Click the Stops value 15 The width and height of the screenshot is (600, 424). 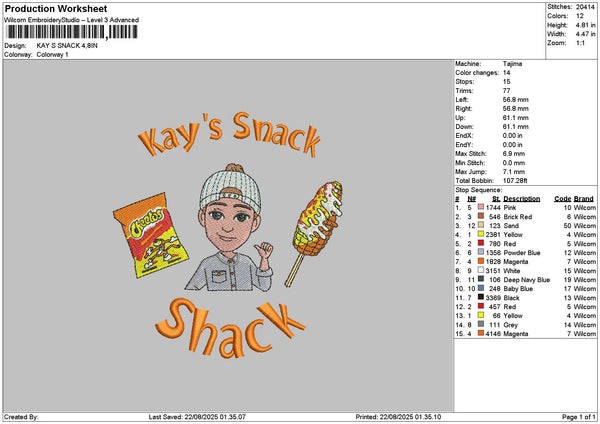(x=507, y=82)
